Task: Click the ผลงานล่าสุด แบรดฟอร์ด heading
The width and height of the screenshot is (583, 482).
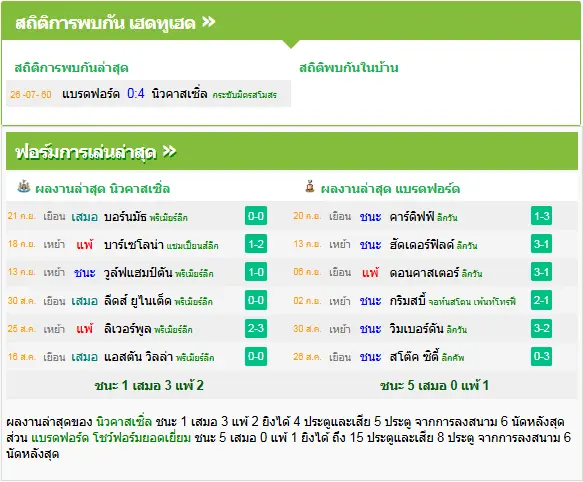Action: [x=390, y=189]
